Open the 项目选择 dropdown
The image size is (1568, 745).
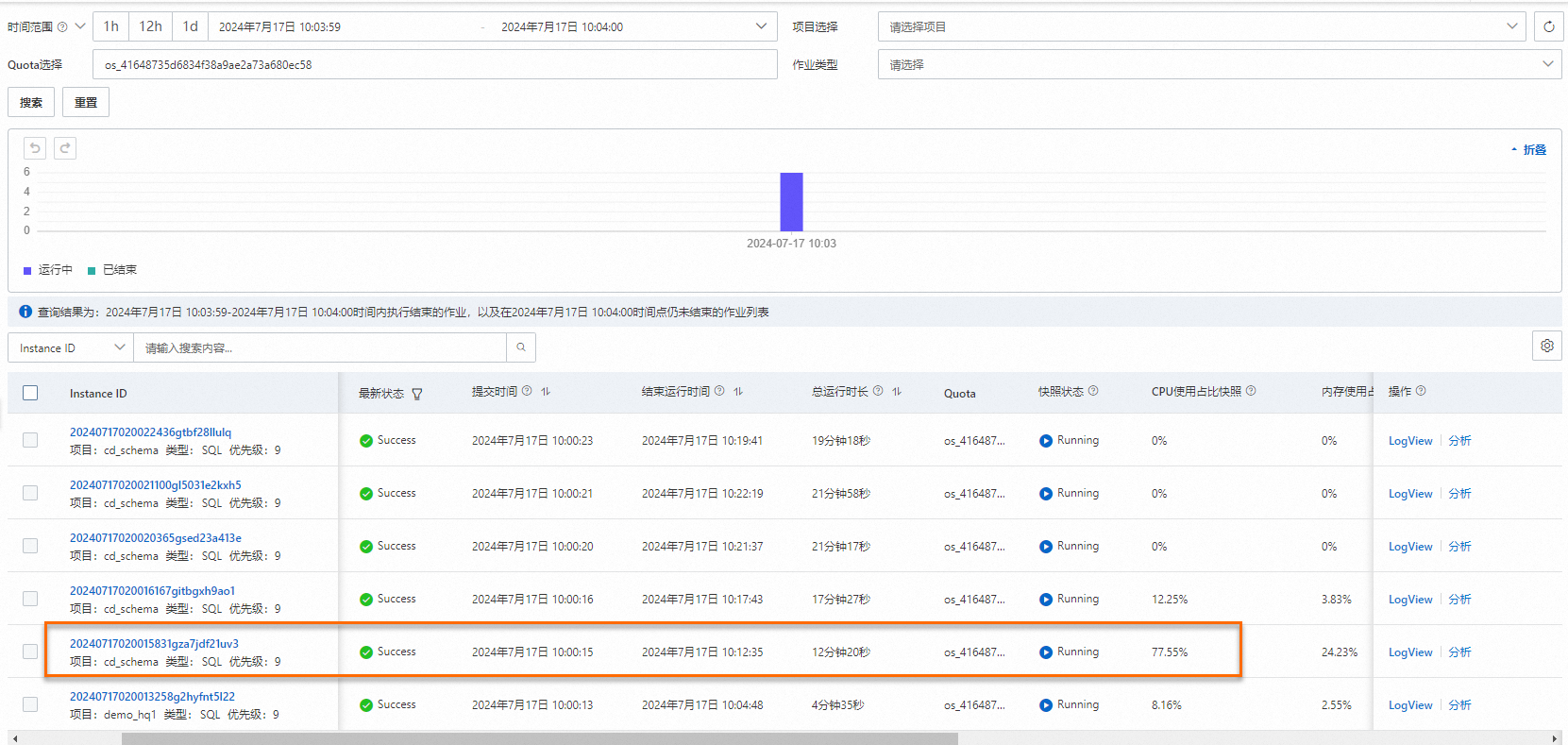click(1202, 26)
